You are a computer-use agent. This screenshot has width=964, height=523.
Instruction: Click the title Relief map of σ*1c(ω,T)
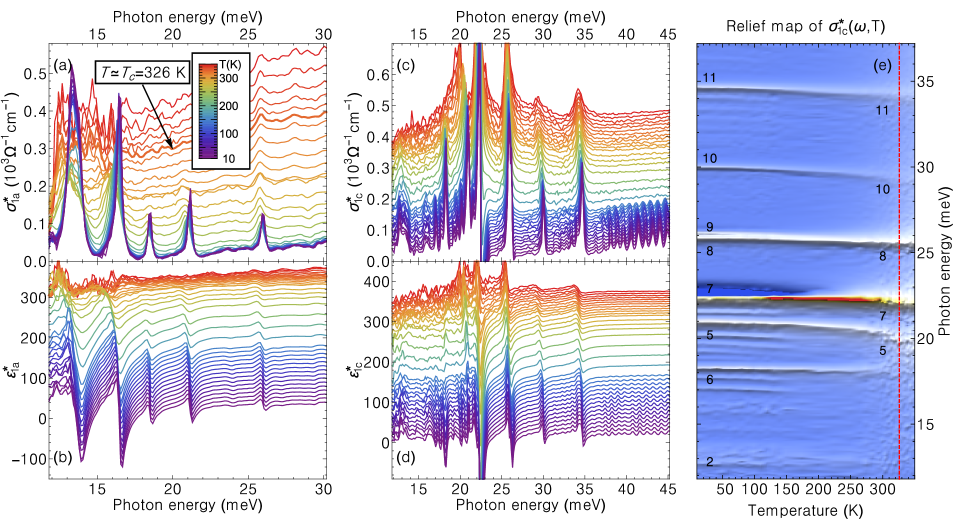tap(805, 26)
